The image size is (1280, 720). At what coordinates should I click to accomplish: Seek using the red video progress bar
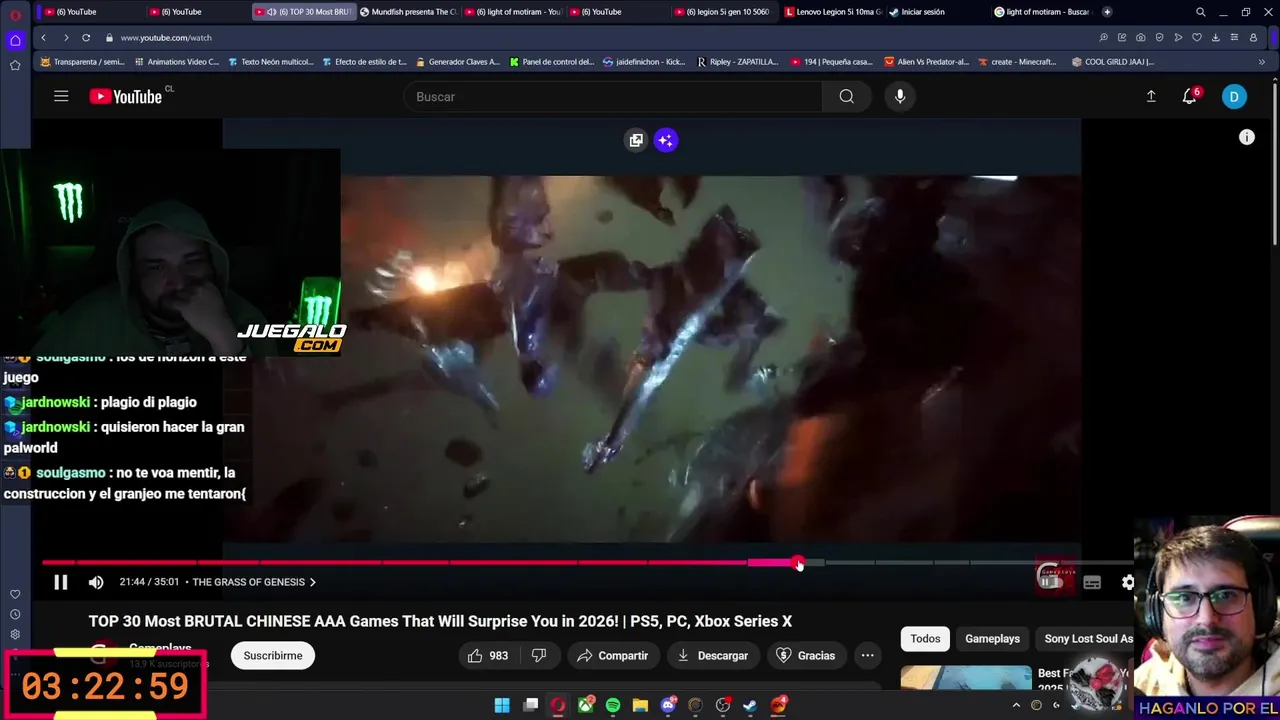coord(590,563)
